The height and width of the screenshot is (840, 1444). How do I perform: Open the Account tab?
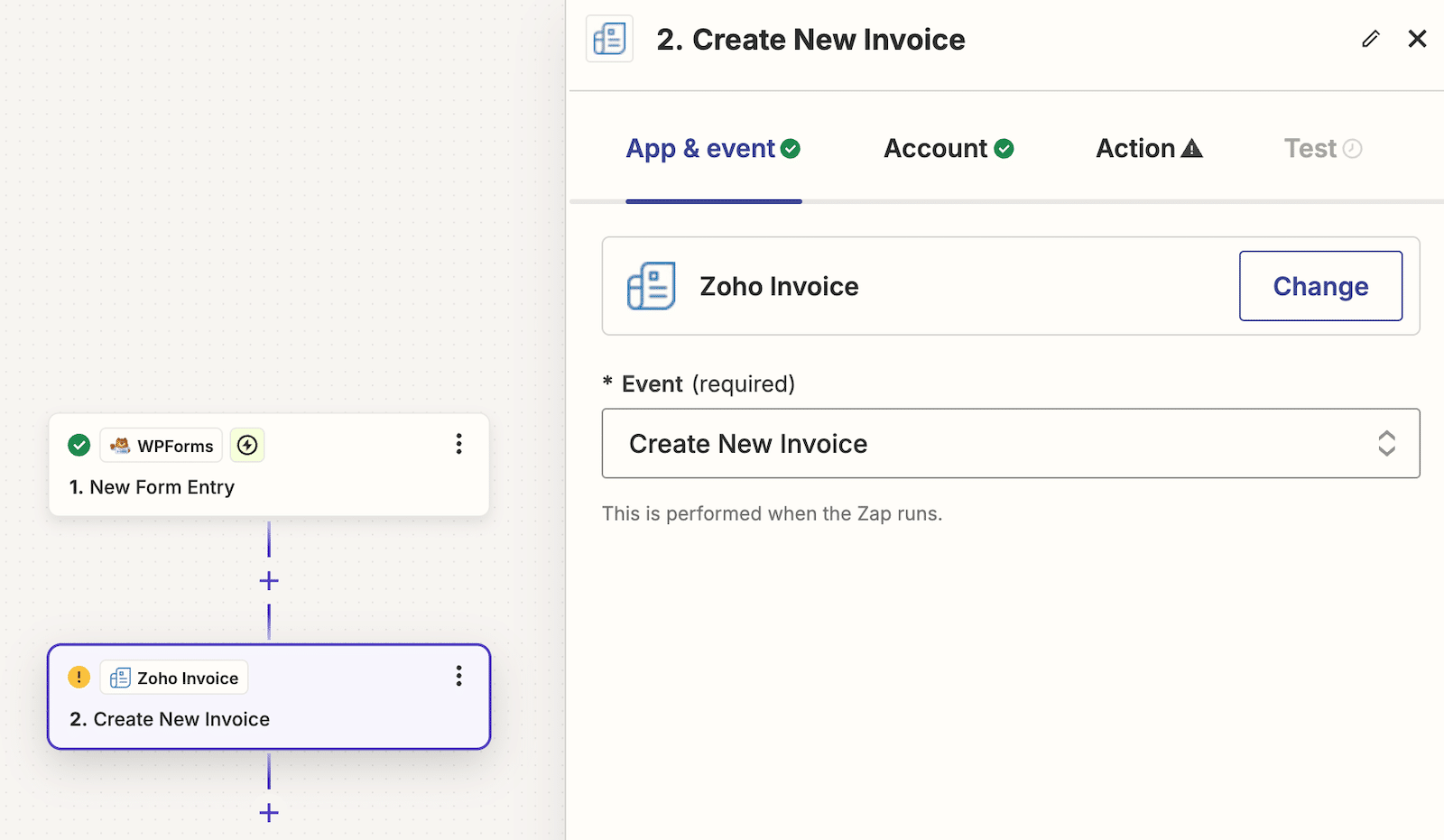(x=949, y=149)
